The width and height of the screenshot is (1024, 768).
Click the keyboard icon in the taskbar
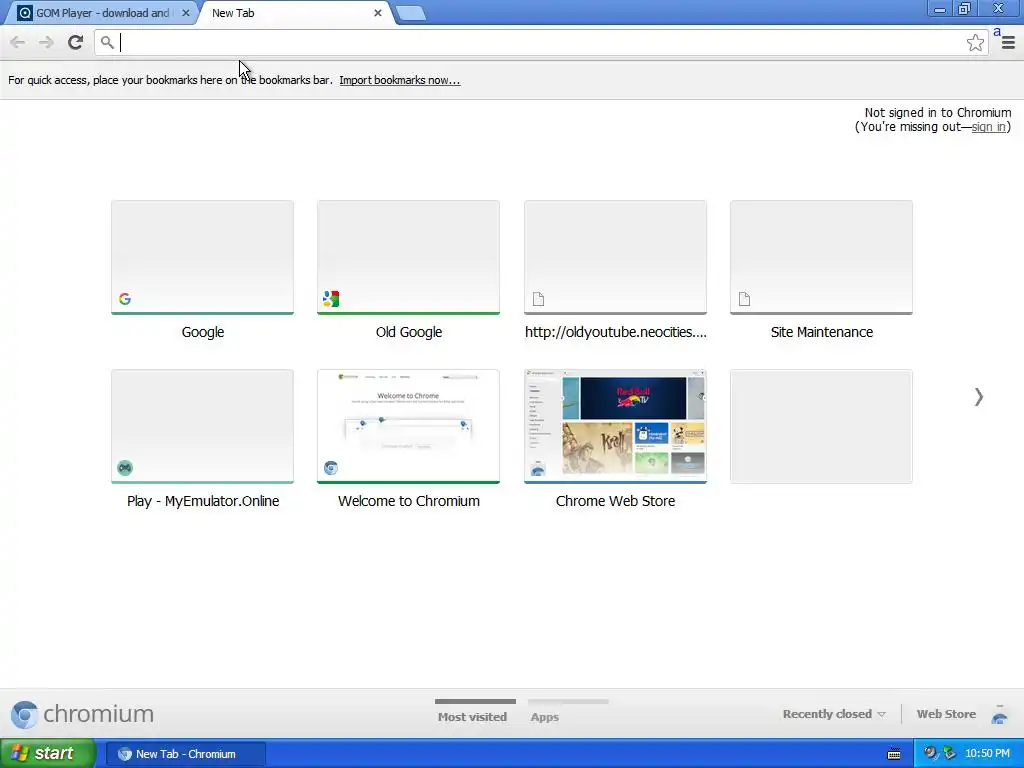[894, 754]
